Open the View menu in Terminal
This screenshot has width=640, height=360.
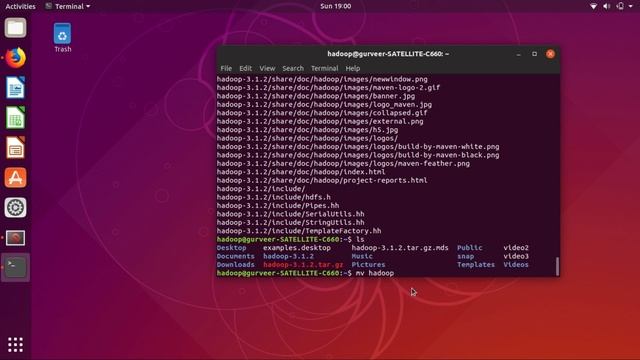(267, 68)
